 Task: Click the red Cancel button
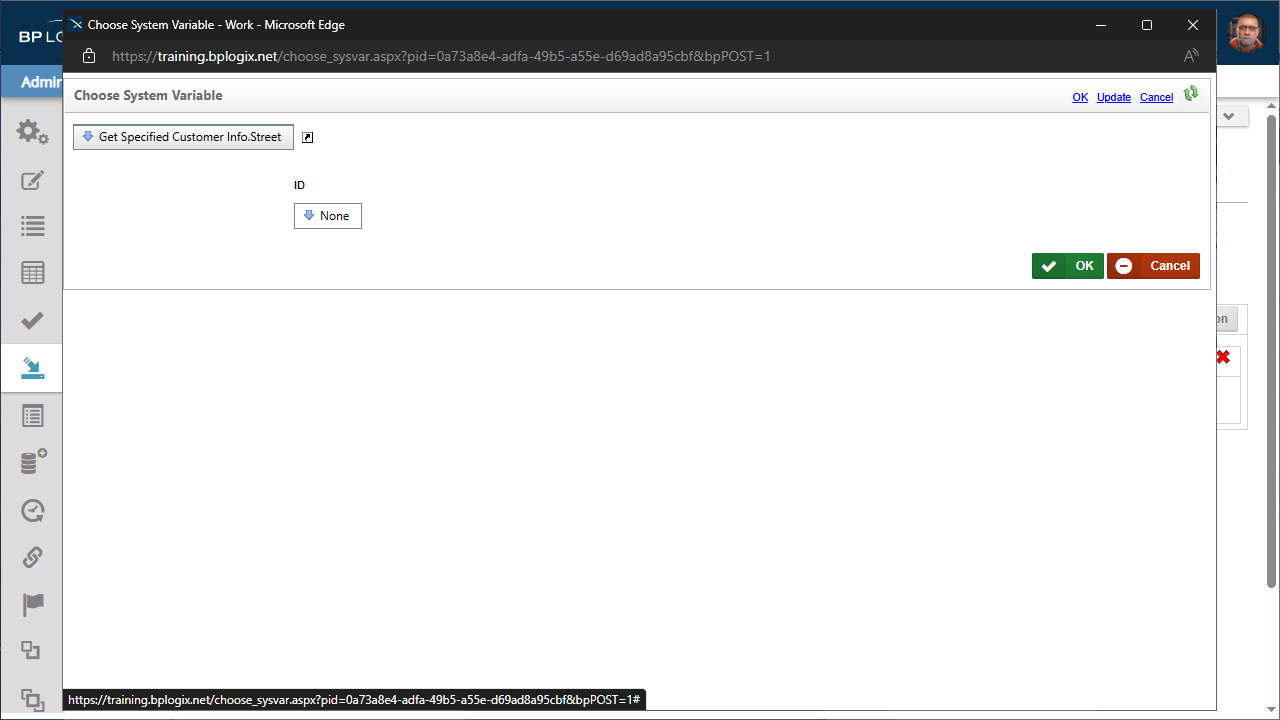click(1153, 266)
